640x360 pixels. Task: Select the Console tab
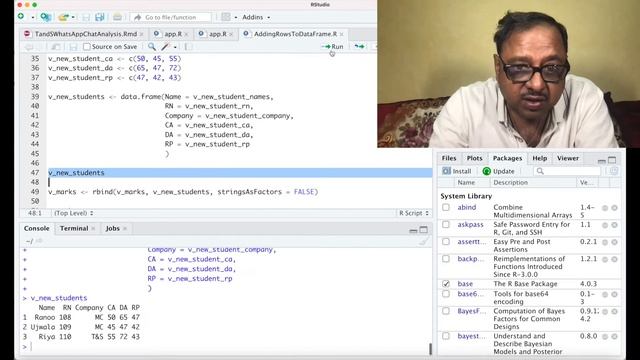tap(36, 229)
